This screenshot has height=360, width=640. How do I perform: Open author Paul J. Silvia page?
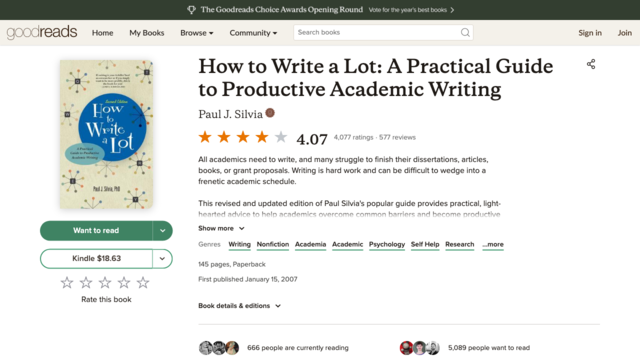[230, 114]
